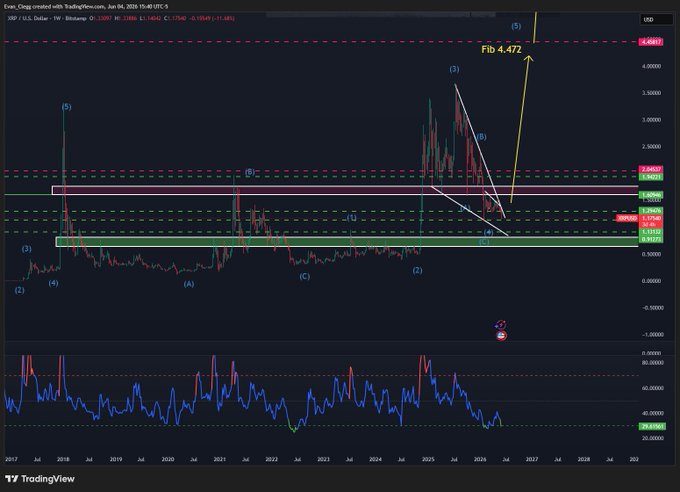The image size is (680, 492).
Task: Click the 4.00000 price scale value
Action: pyautogui.click(x=651, y=66)
